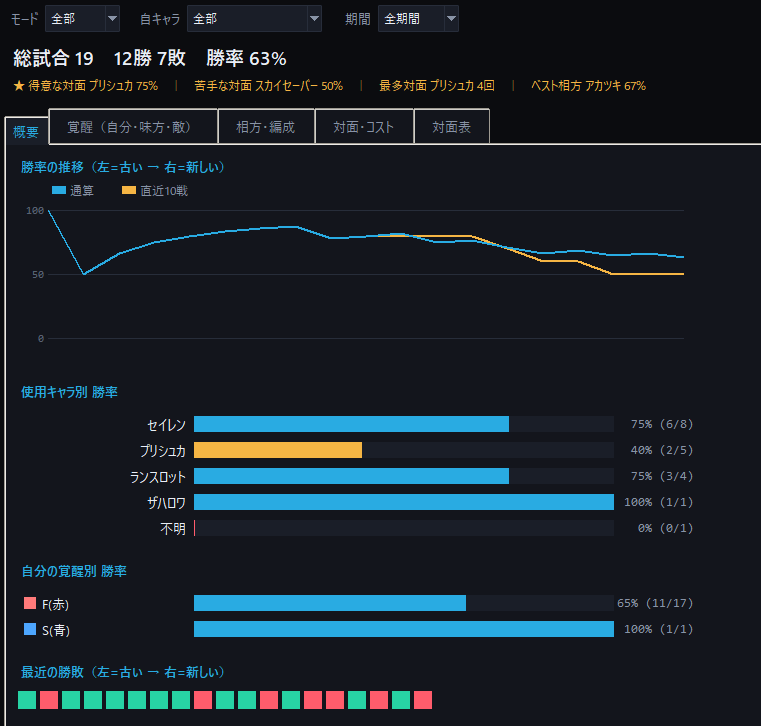Click the orange 直近10戦 legend swatch
This screenshot has height=726, width=761.
[129, 190]
